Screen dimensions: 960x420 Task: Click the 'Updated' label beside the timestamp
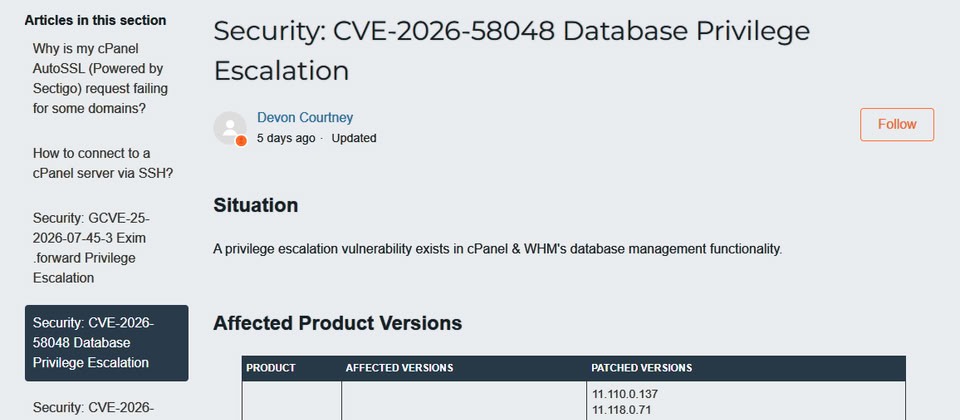(354, 138)
